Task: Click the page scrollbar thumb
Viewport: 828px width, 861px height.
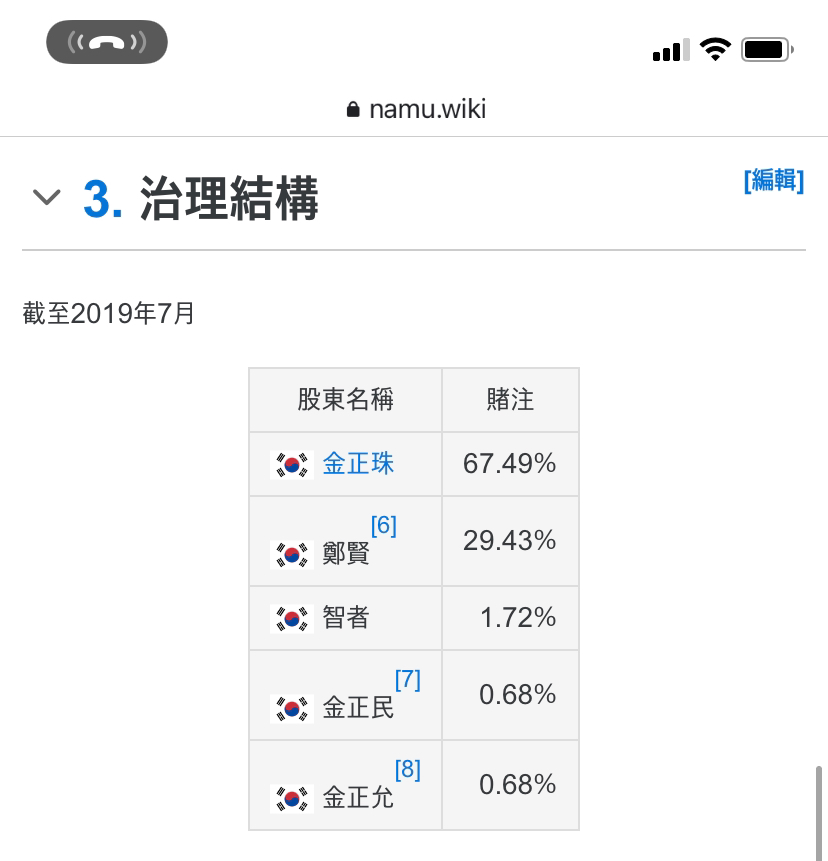Action: coord(819,813)
